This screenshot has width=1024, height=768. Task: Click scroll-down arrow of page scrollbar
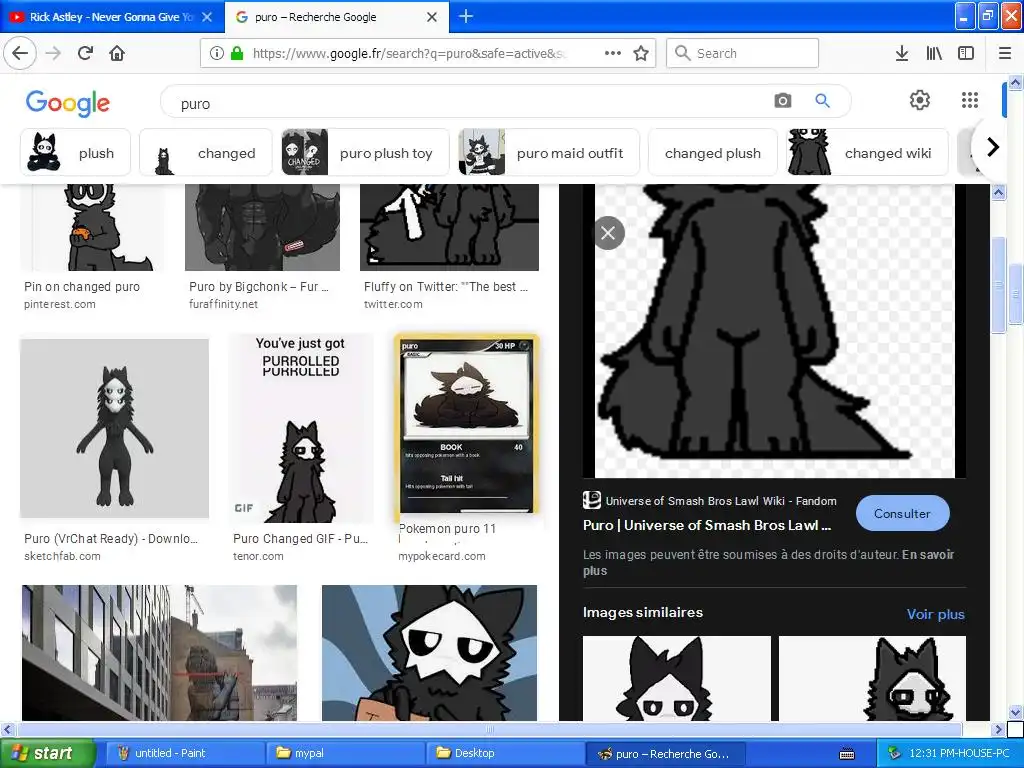tap(1016, 712)
